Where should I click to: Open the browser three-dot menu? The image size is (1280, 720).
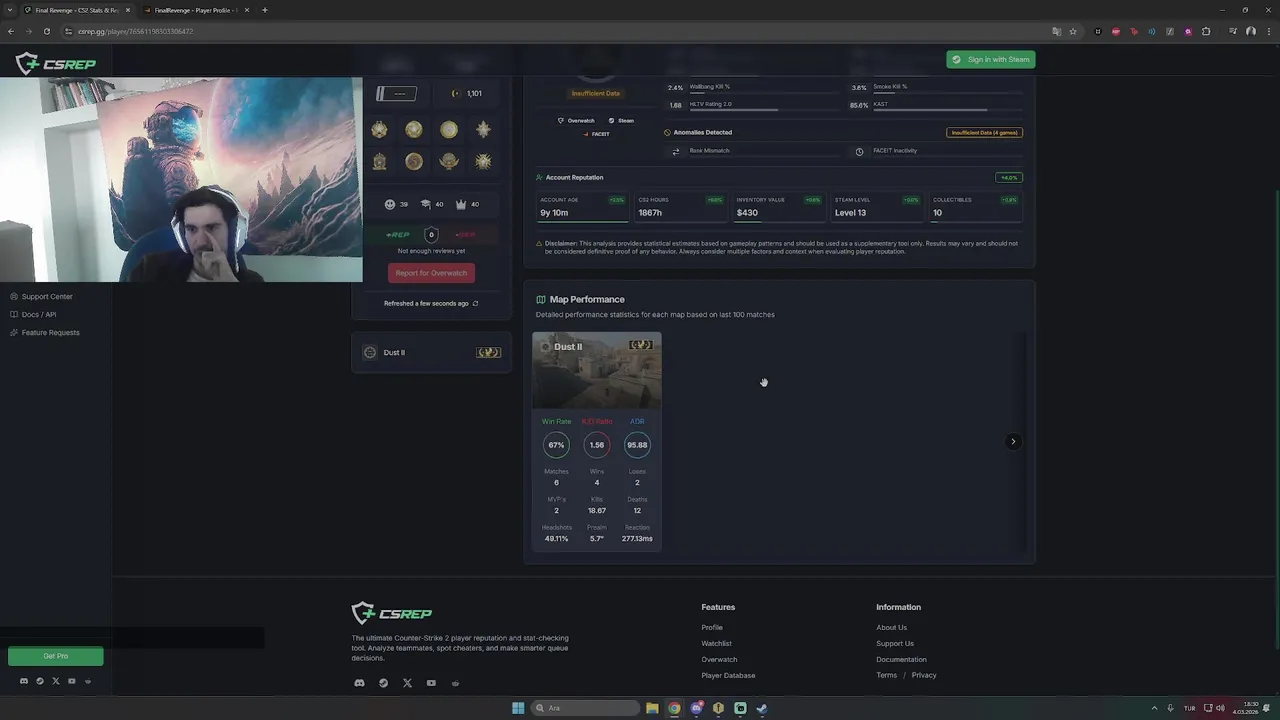coord(1267,31)
